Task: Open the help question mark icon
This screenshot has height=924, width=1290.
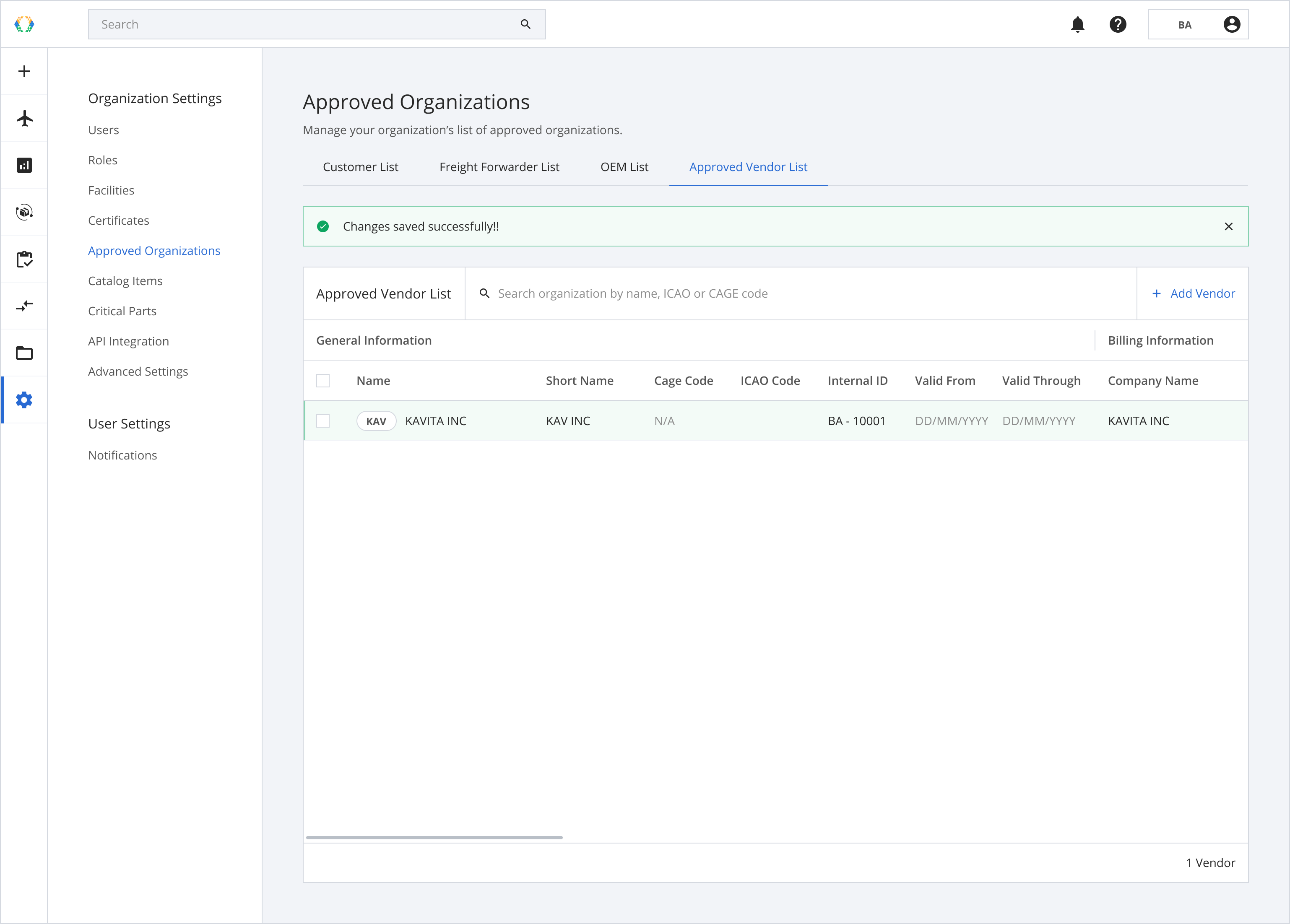Action: (1118, 24)
